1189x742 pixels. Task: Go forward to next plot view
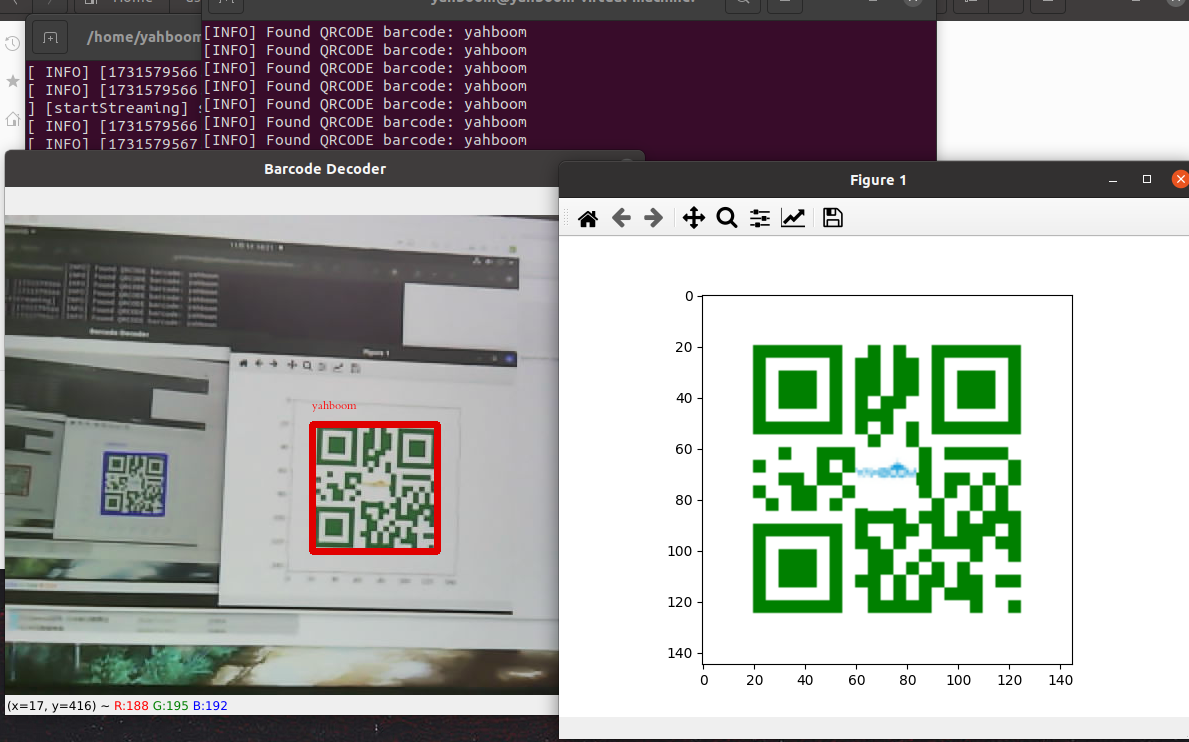tap(653, 218)
